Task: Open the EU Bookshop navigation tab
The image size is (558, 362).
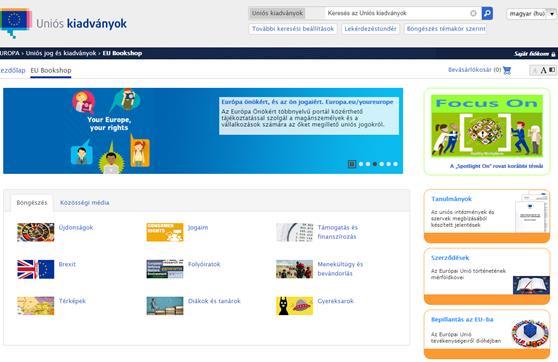Action: pos(51,70)
